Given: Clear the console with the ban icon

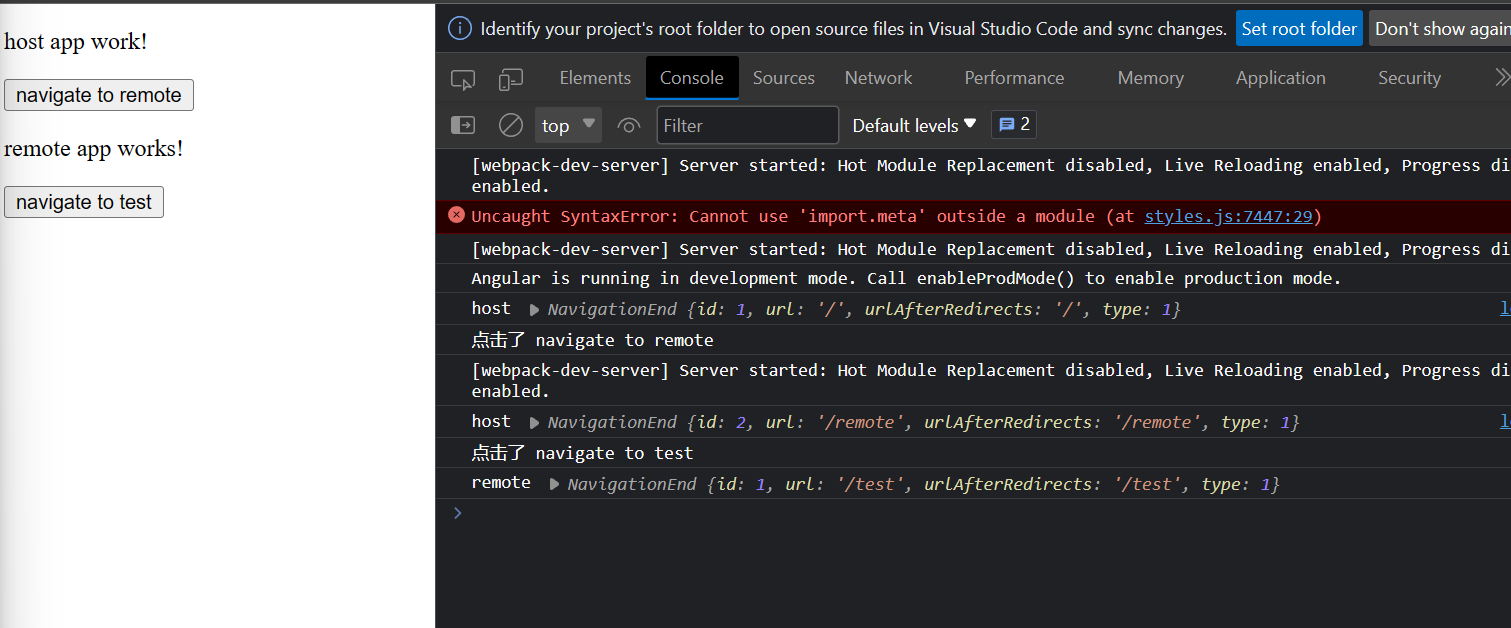Looking at the screenshot, I should coord(511,125).
